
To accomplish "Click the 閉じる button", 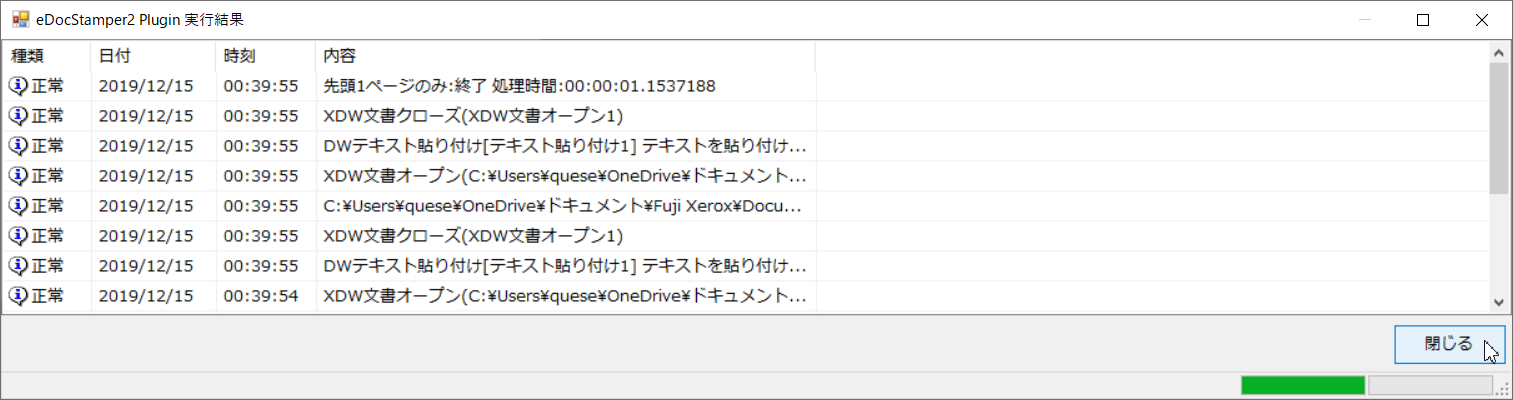I will coord(1449,344).
